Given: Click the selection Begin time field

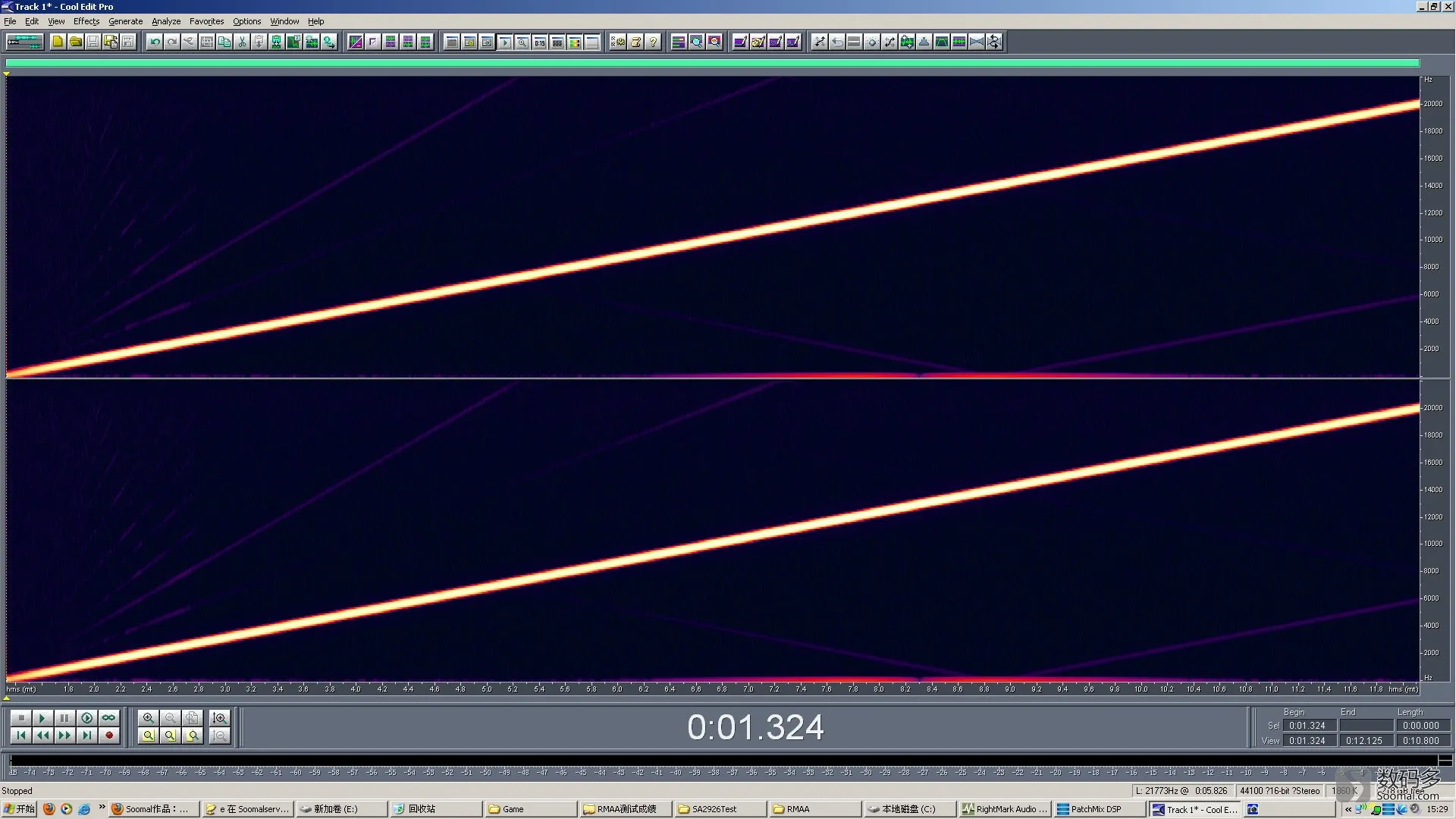Looking at the screenshot, I should tap(1309, 726).
